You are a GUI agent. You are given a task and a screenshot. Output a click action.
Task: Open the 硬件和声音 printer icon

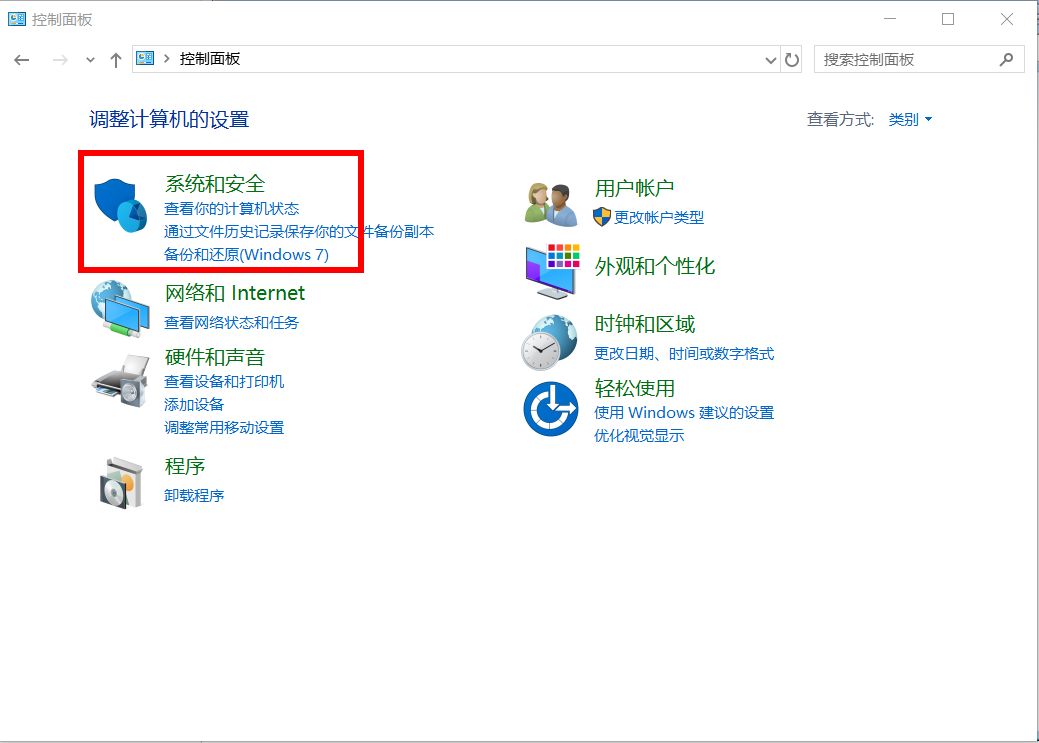[x=121, y=380]
